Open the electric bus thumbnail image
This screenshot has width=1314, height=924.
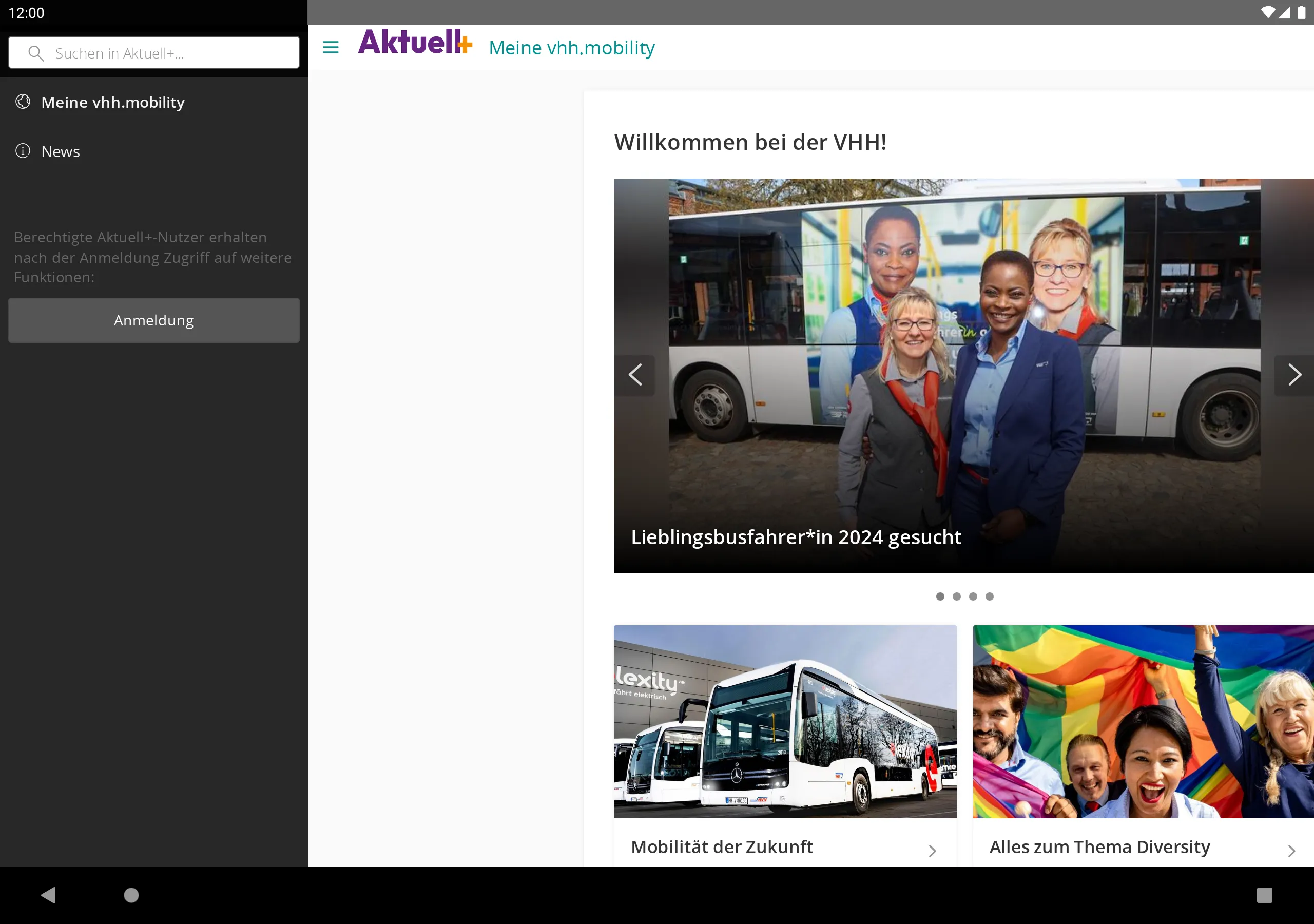click(785, 721)
